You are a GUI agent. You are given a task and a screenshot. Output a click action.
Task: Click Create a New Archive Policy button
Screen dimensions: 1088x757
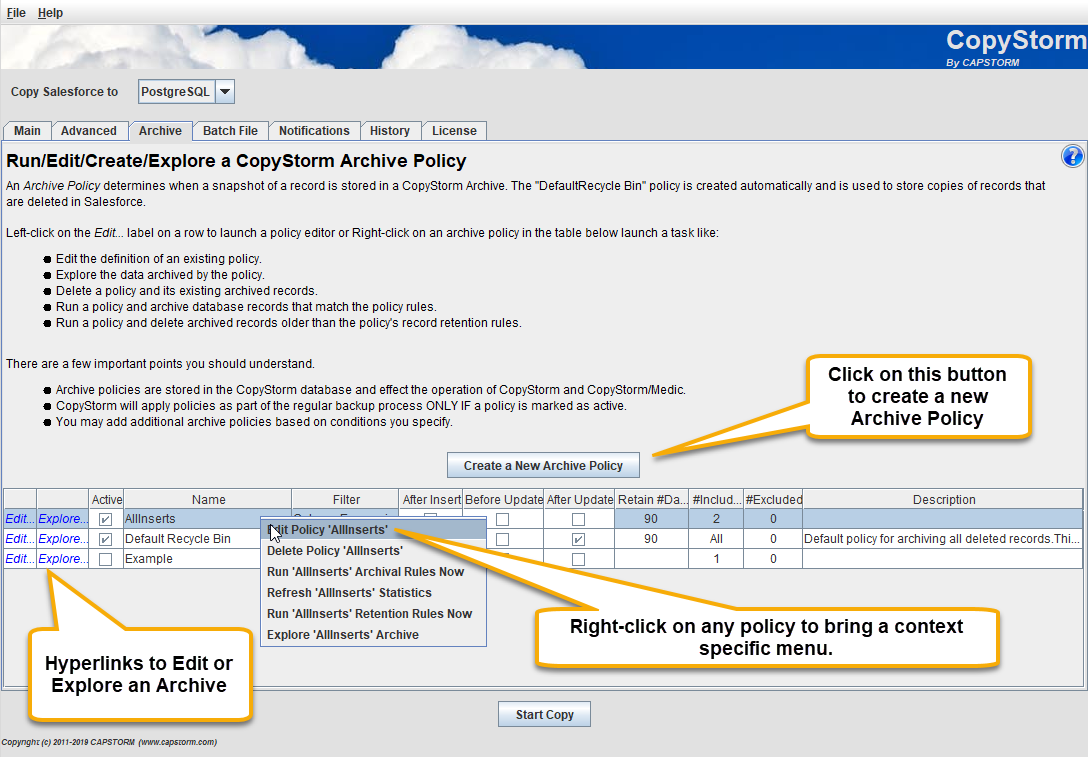coord(543,466)
